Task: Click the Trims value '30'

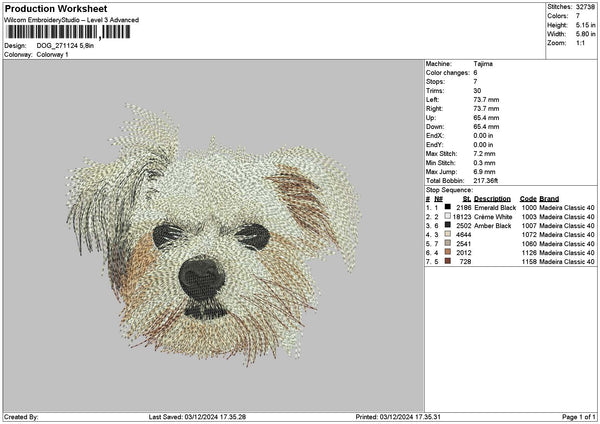Action: [477, 91]
